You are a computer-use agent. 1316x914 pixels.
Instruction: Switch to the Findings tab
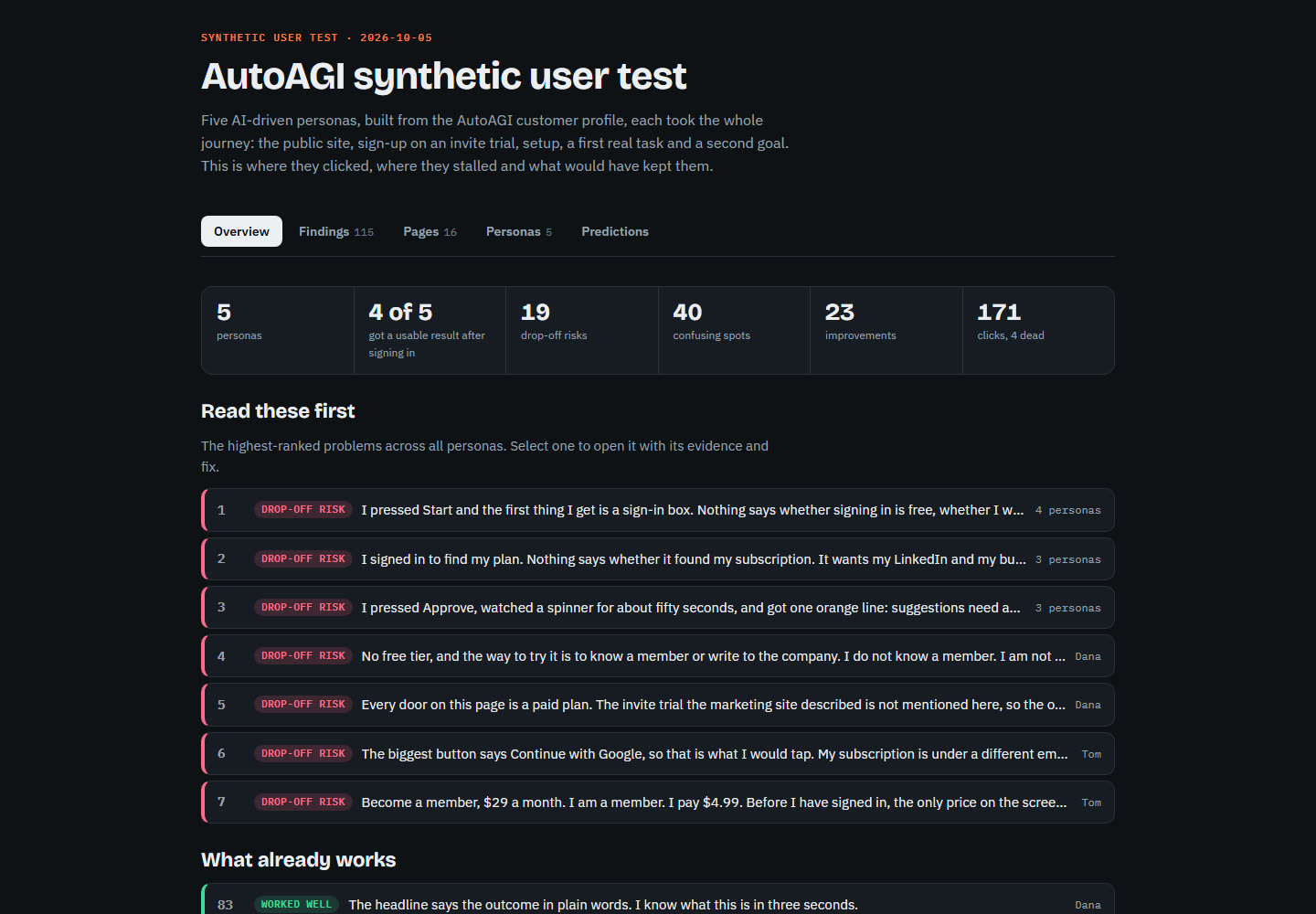[x=335, y=231]
